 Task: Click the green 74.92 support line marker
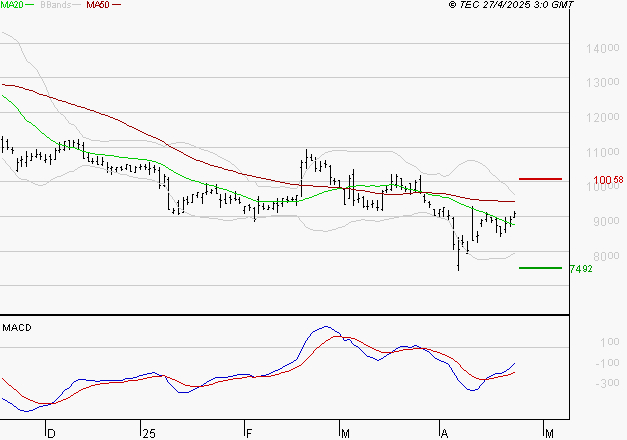tap(540, 267)
